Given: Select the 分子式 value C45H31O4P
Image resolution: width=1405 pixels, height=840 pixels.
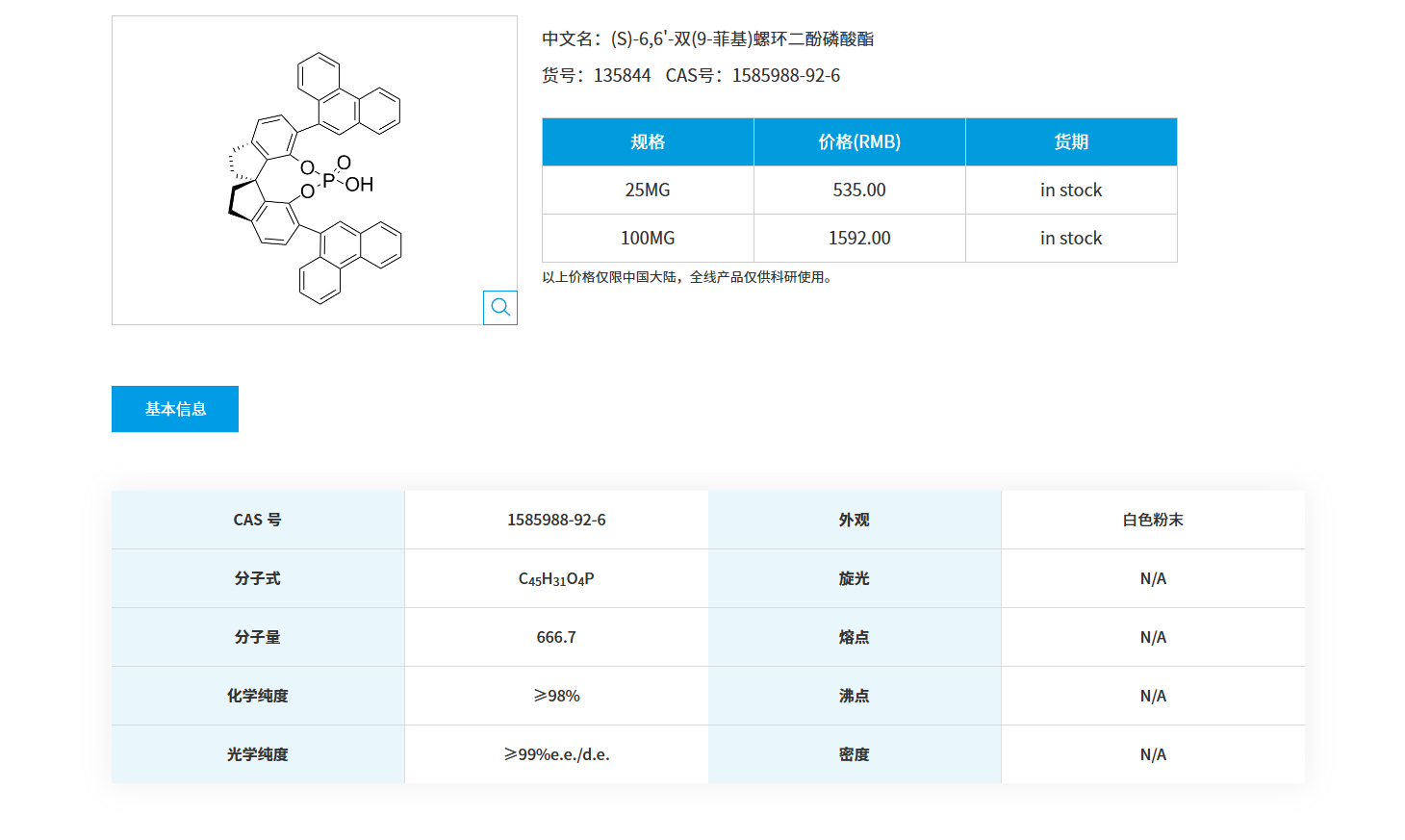Looking at the screenshot, I should tap(556, 578).
